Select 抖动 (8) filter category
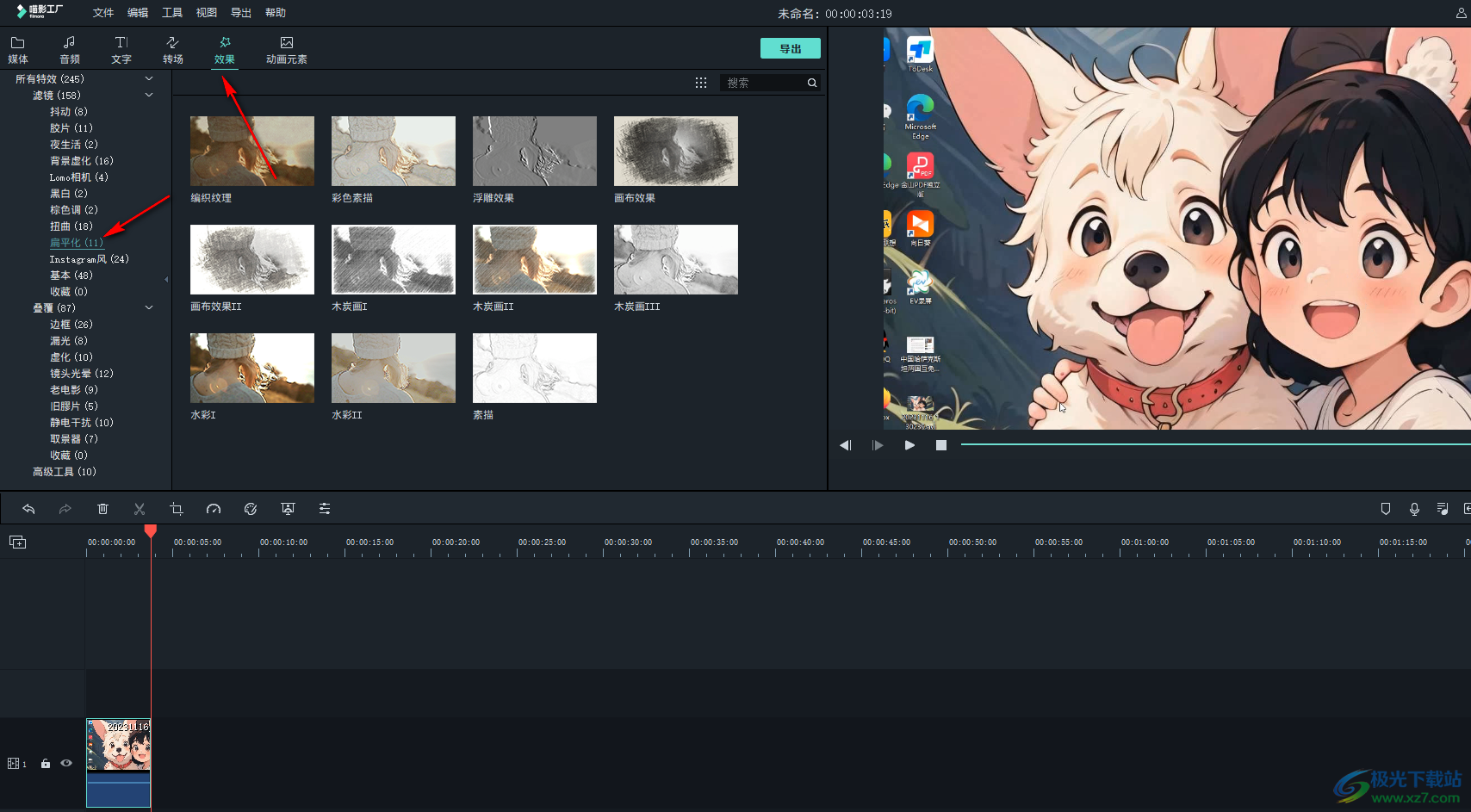Screen dimensions: 1471x812 coord(68,112)
